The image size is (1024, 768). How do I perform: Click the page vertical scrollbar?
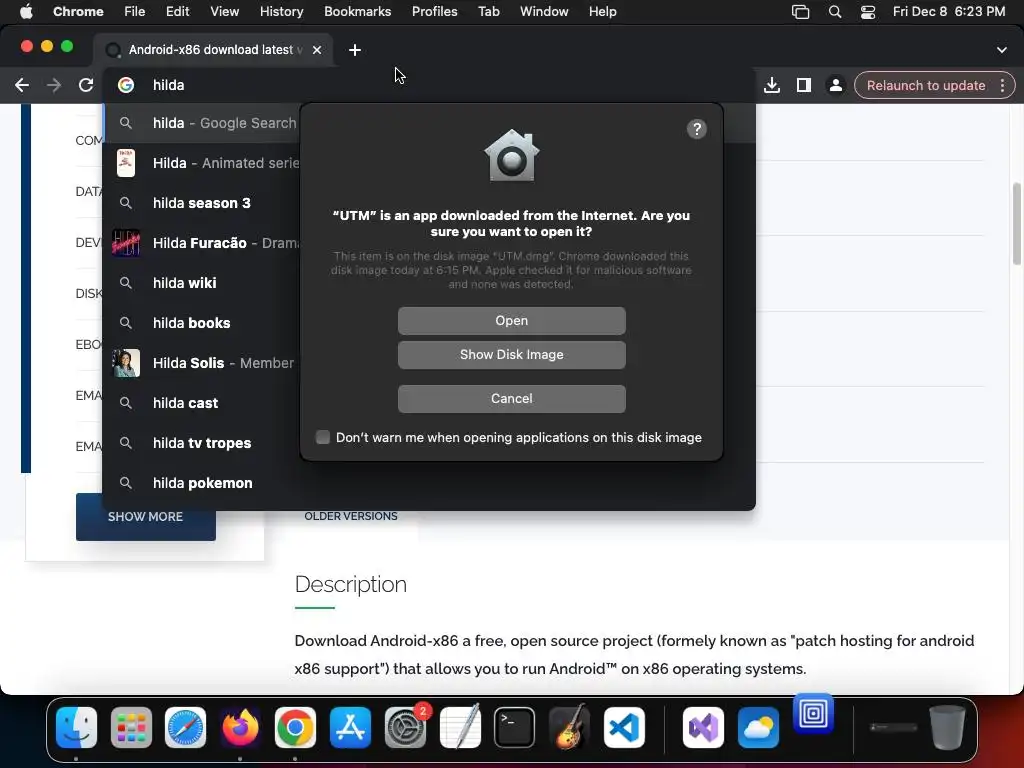point(1016,224)
